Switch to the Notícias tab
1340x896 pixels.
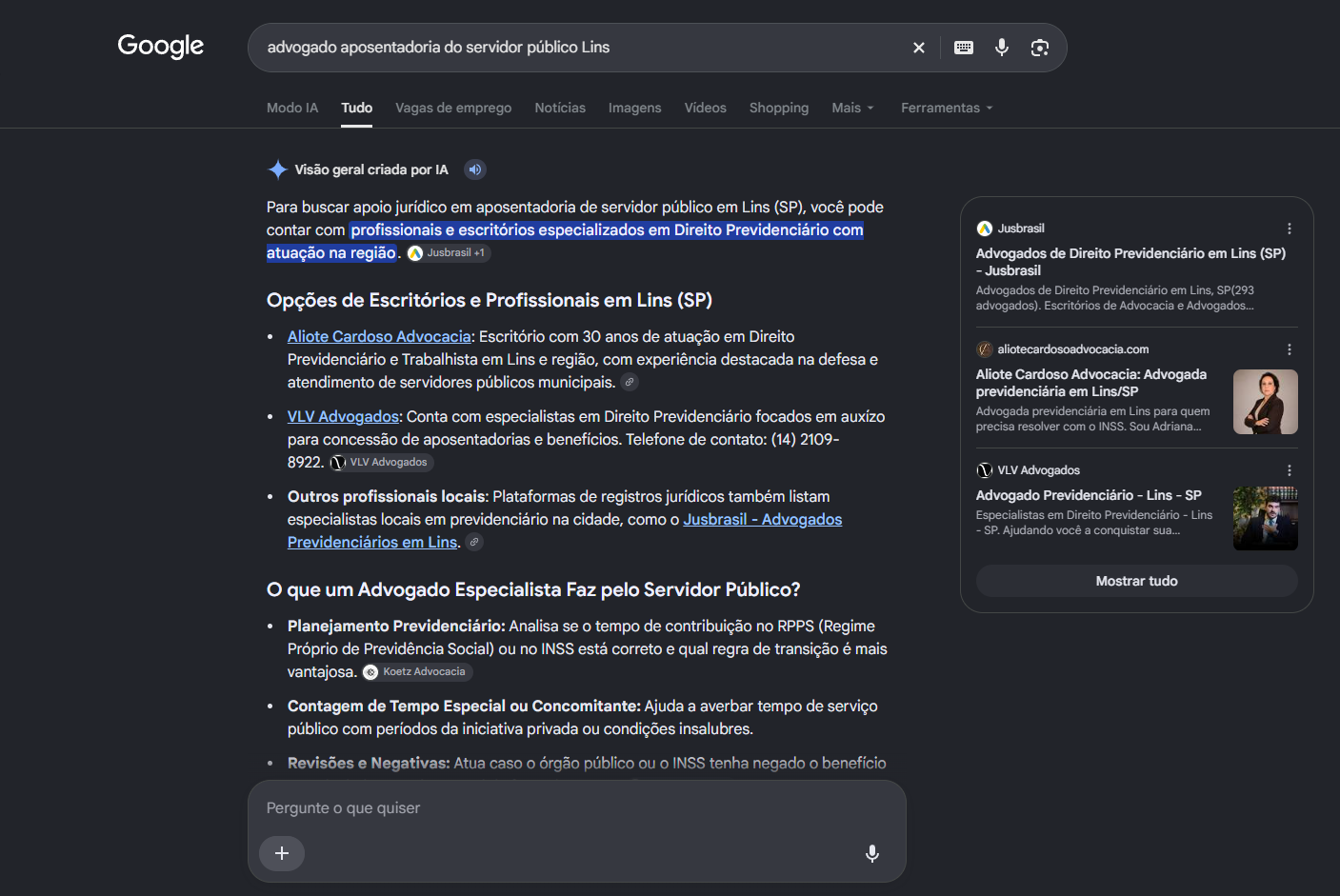[x=560, y=108]
